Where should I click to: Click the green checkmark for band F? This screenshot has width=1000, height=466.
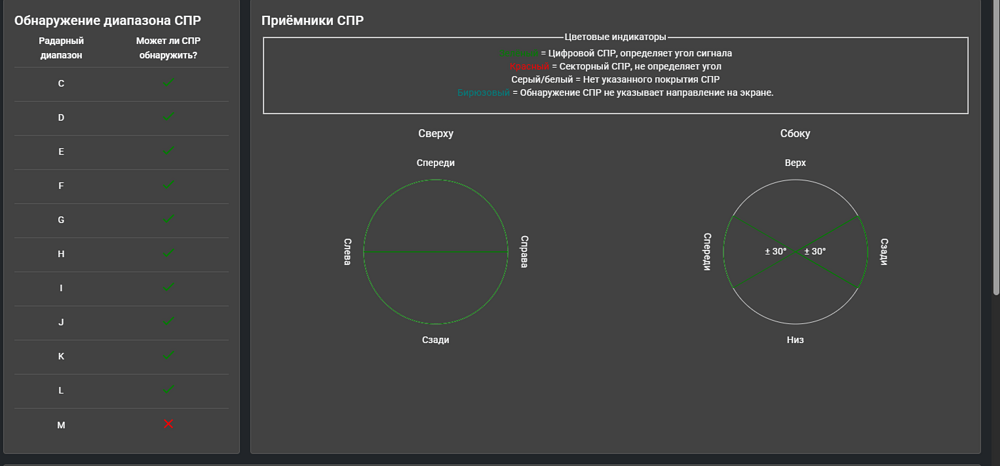click(168, 185)
